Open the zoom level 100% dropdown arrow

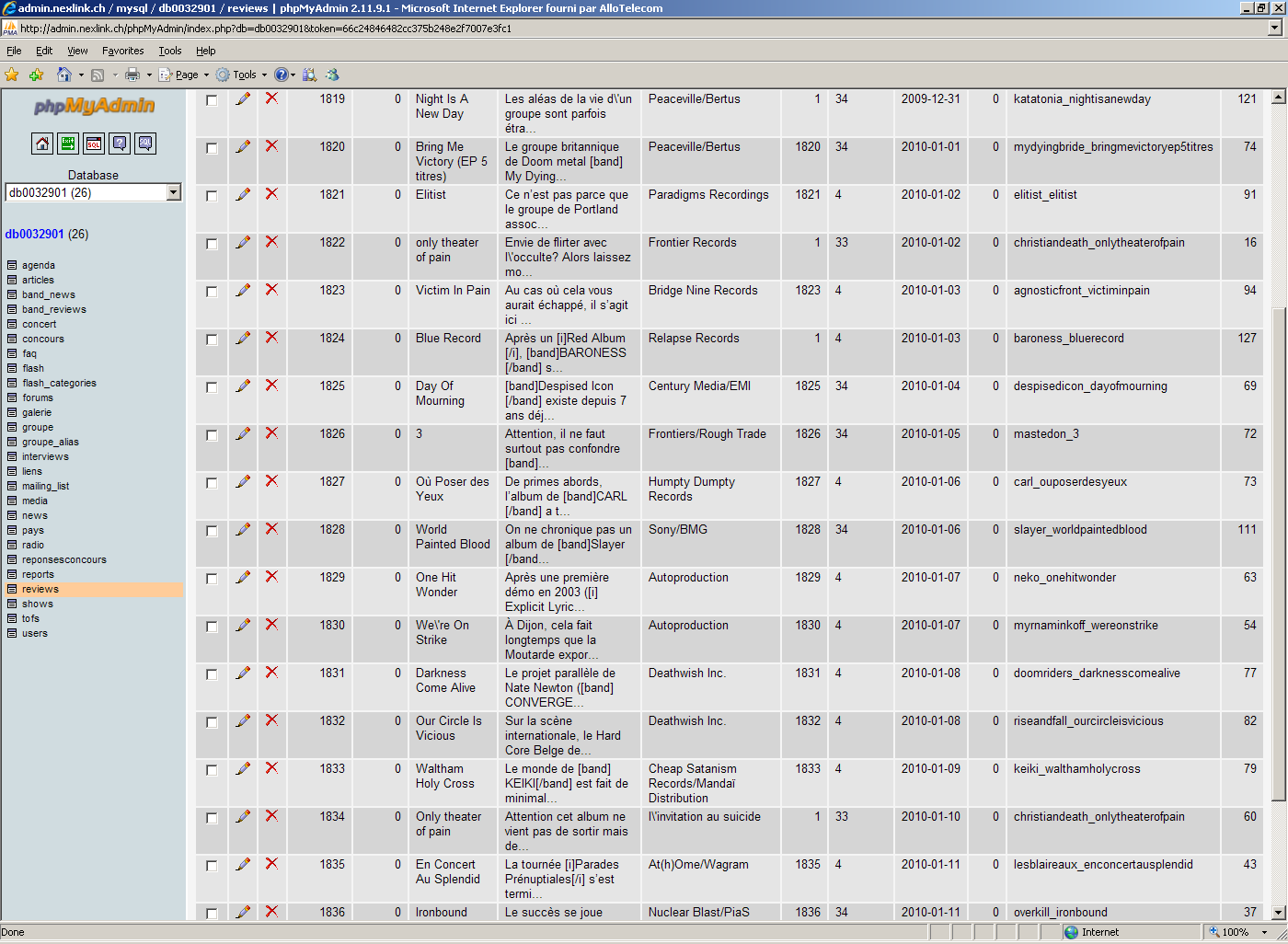(x=1265, y=932)
